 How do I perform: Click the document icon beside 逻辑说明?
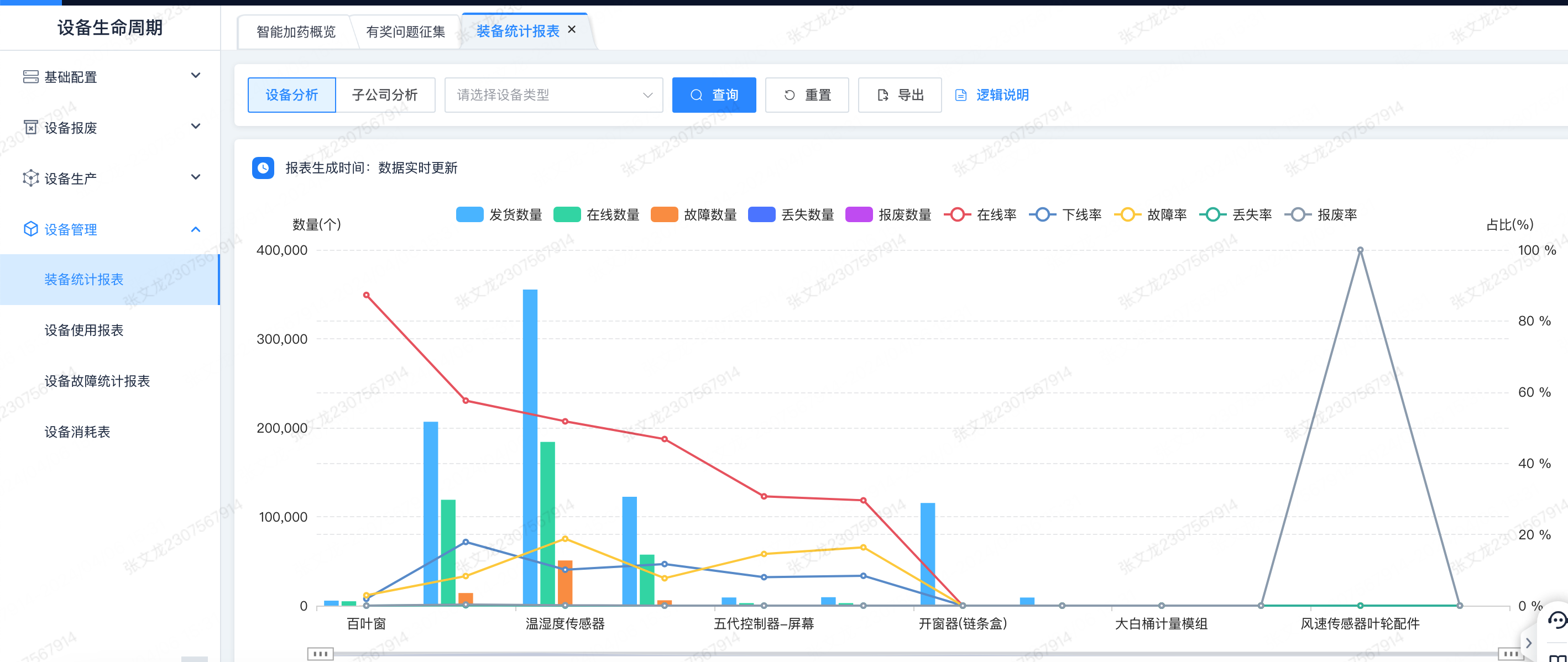tap(961, 95)
